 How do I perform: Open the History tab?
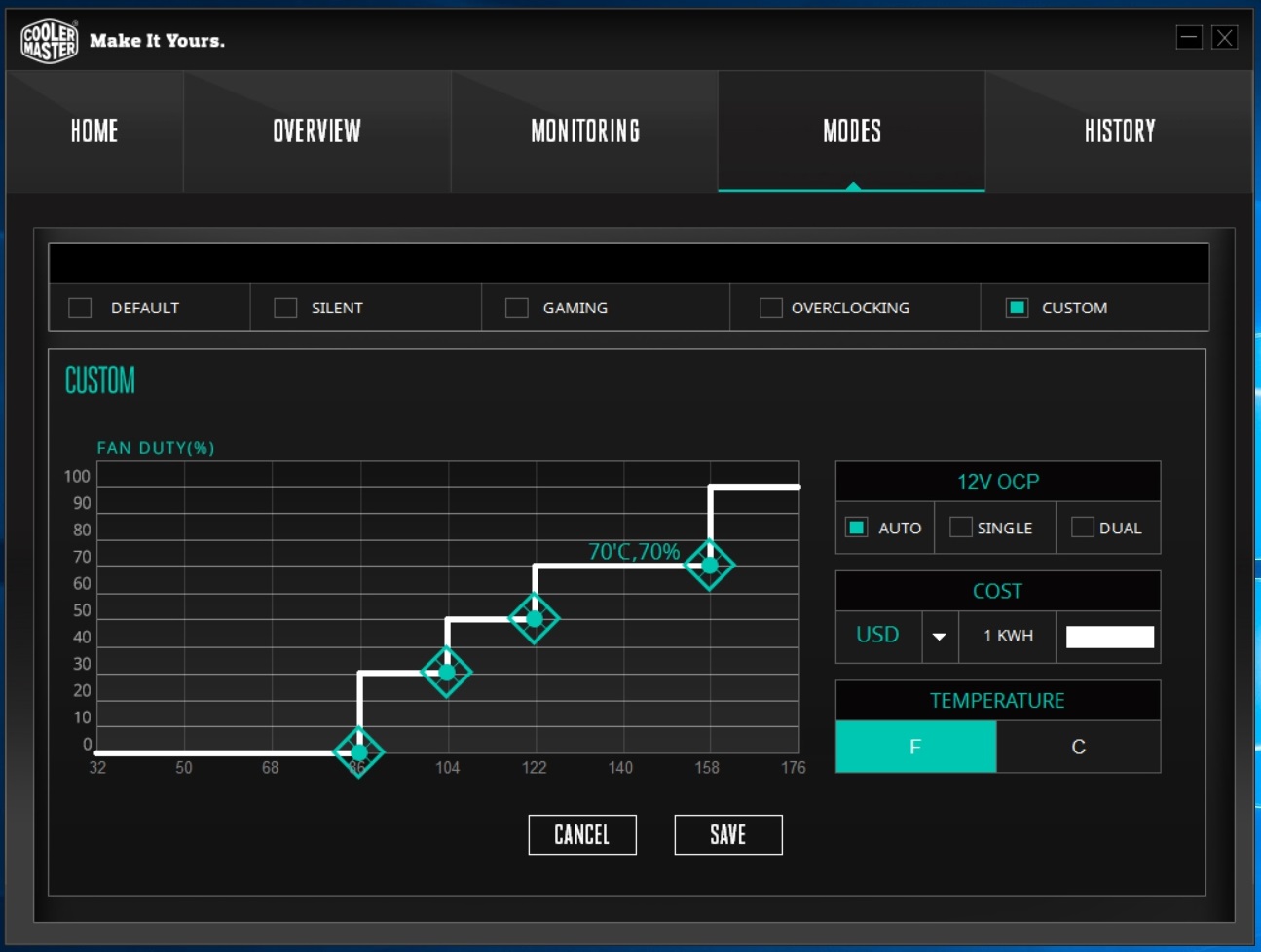(1120, 131)
